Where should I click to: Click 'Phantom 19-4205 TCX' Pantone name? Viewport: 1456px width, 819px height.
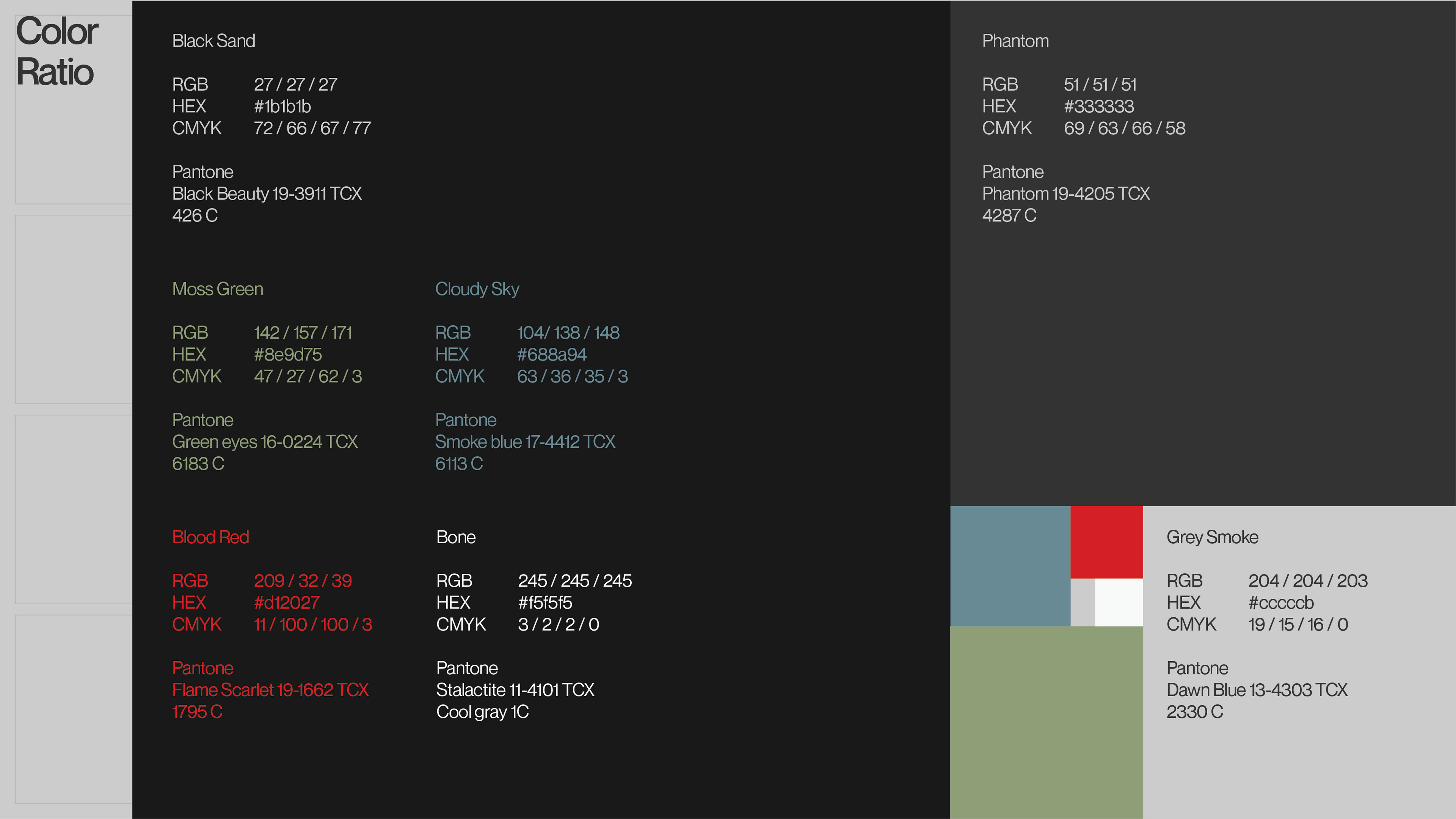pos(1066,193)
